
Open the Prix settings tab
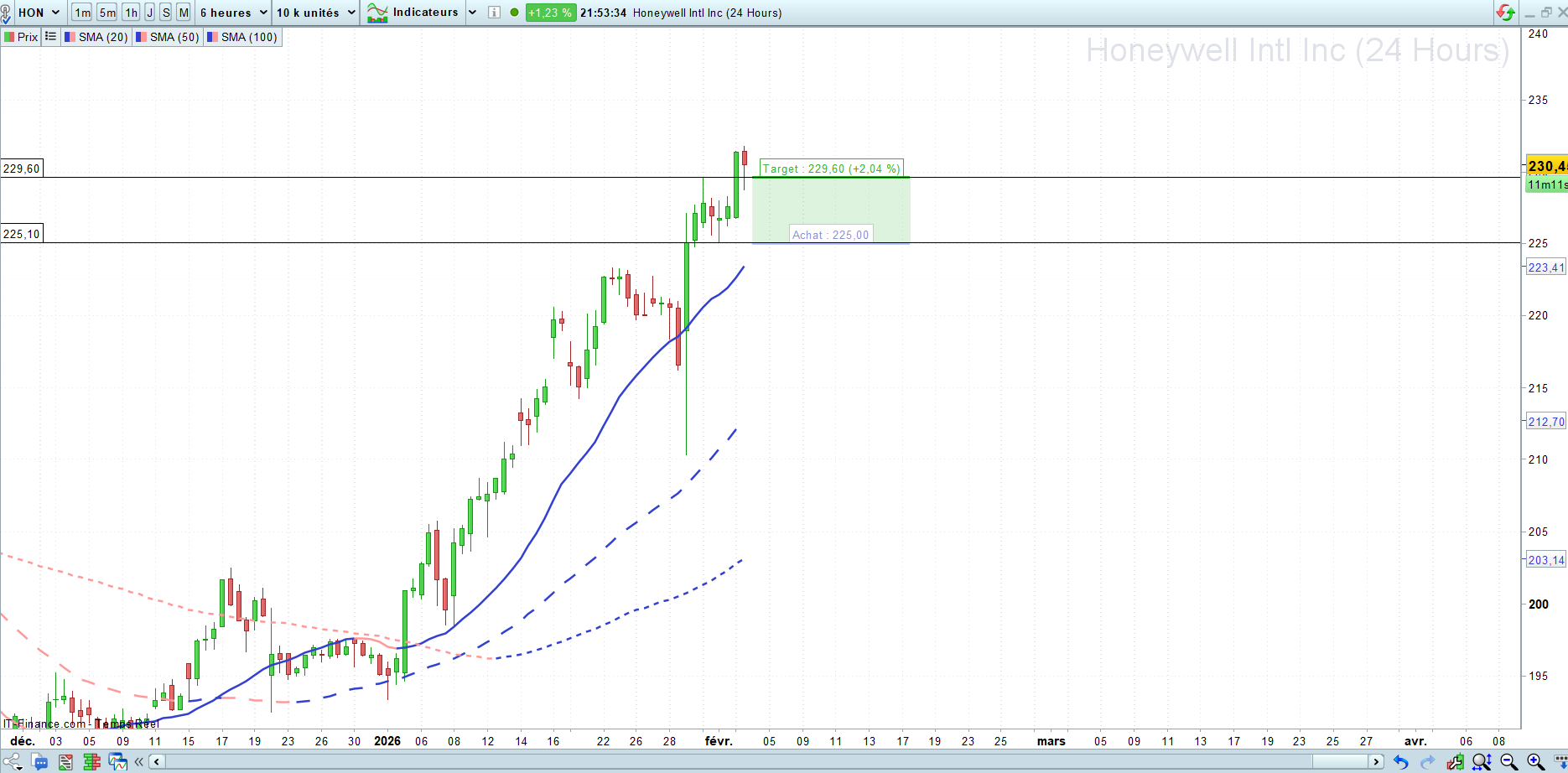(x=21, y=37)
